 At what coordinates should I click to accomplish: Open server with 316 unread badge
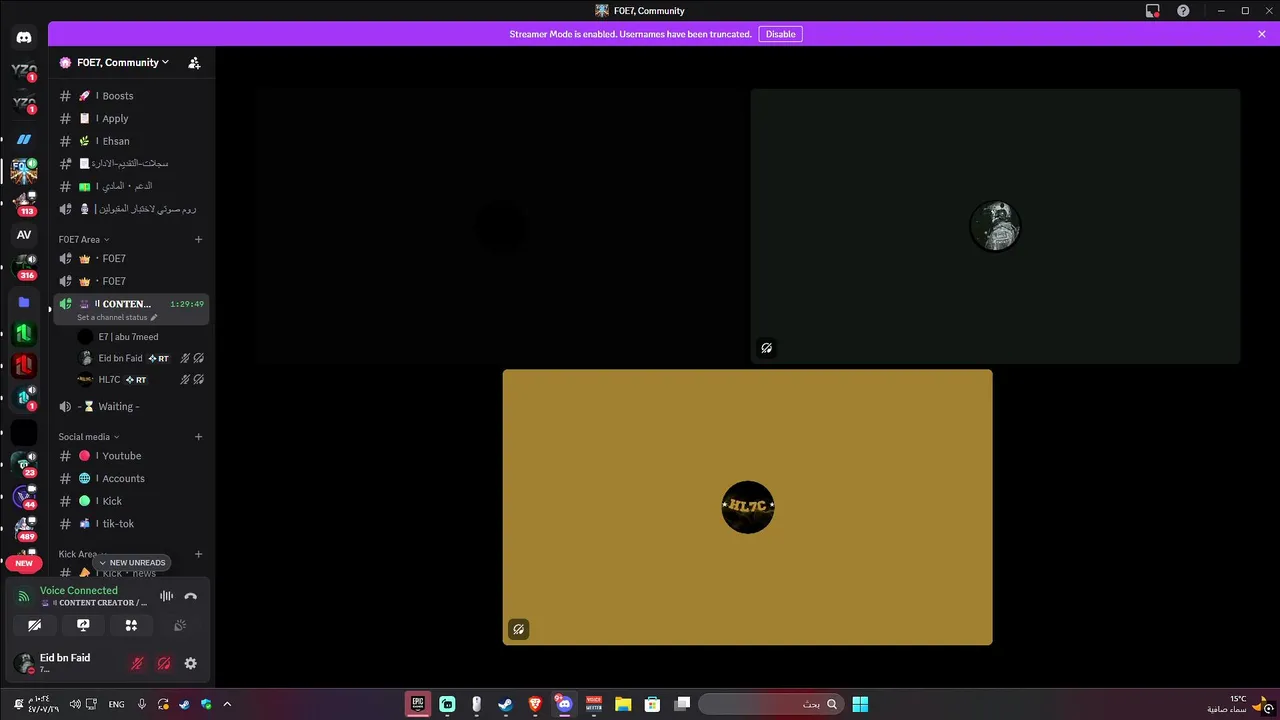24,265
